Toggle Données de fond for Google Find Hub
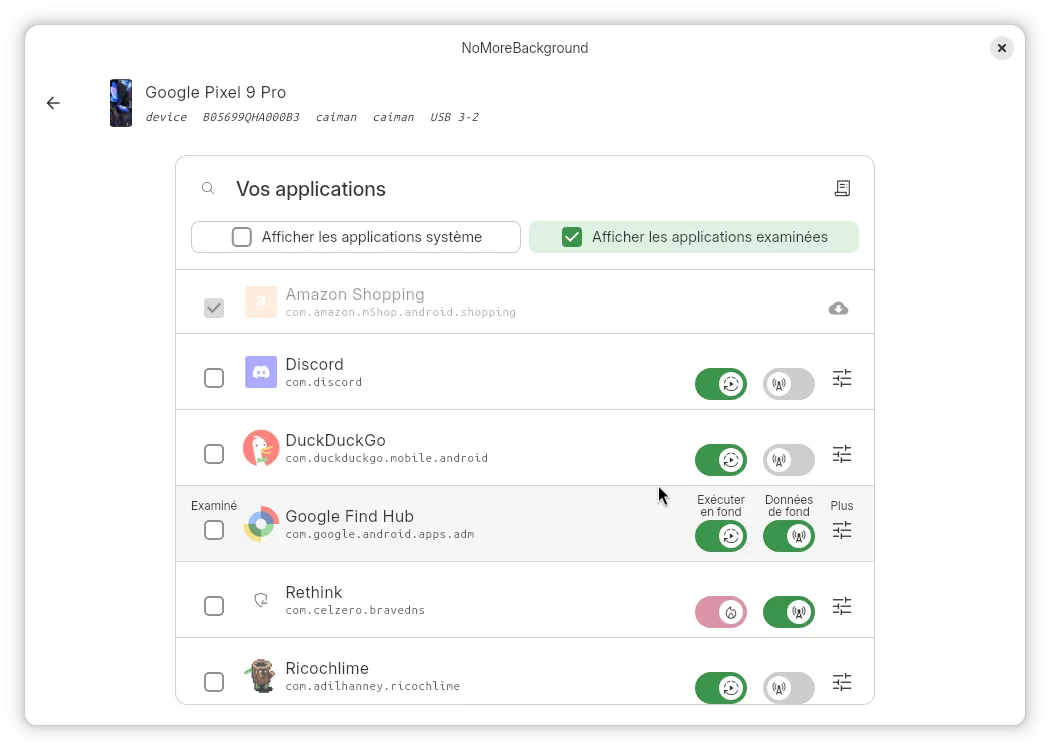The image size is (1050, 750). tap(789, 536)
